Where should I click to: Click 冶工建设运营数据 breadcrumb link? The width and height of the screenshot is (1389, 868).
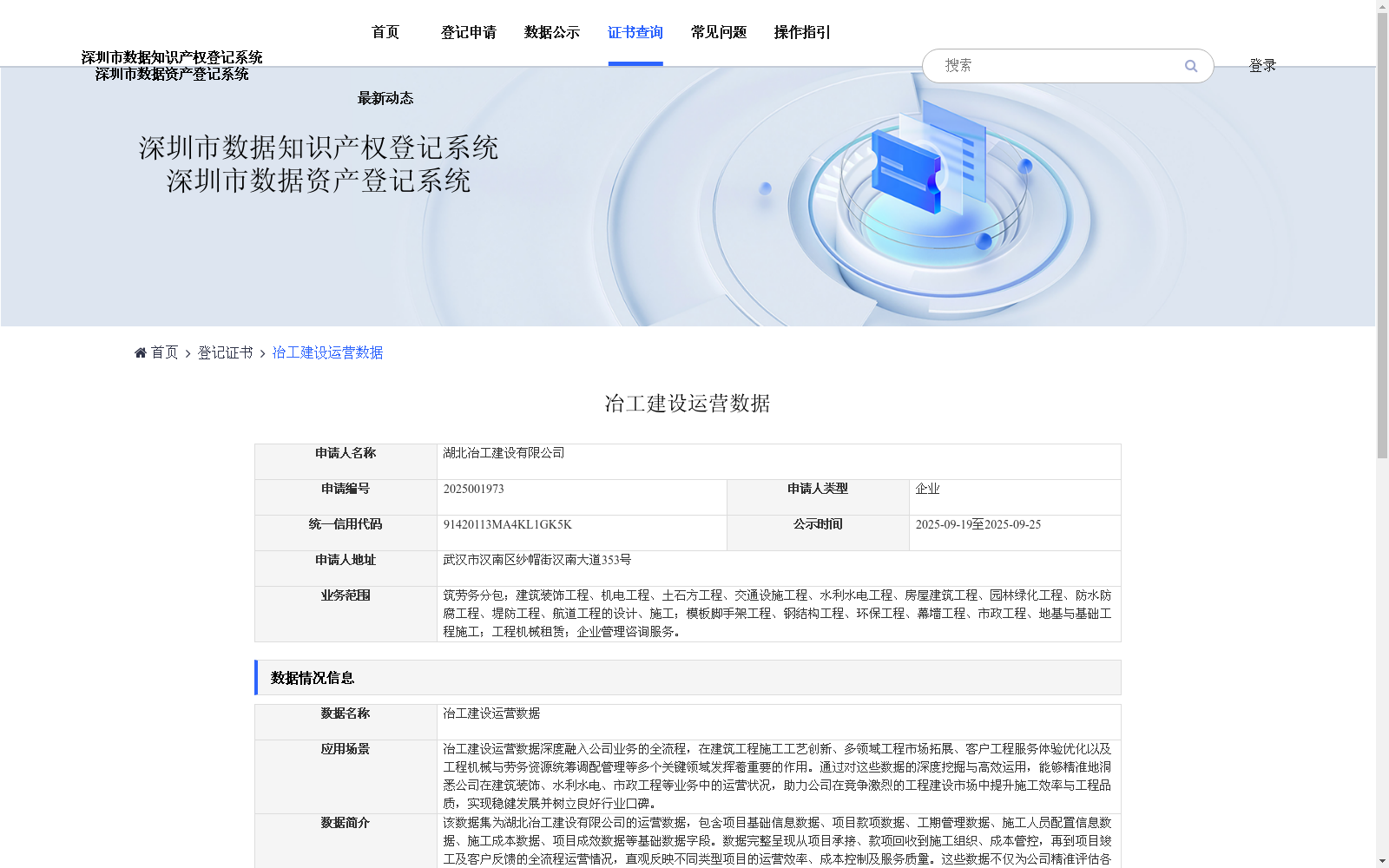point(327,352)
